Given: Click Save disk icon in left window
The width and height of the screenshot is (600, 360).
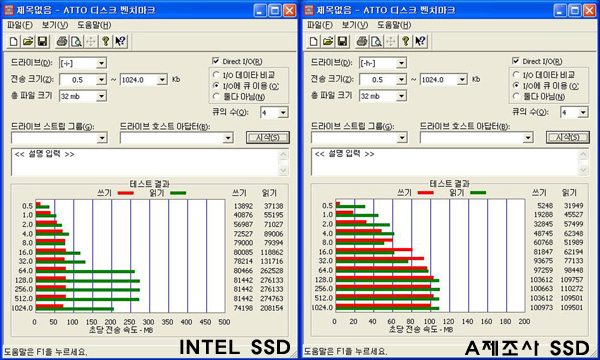Looking at the screenshot, I should (42, 41).
